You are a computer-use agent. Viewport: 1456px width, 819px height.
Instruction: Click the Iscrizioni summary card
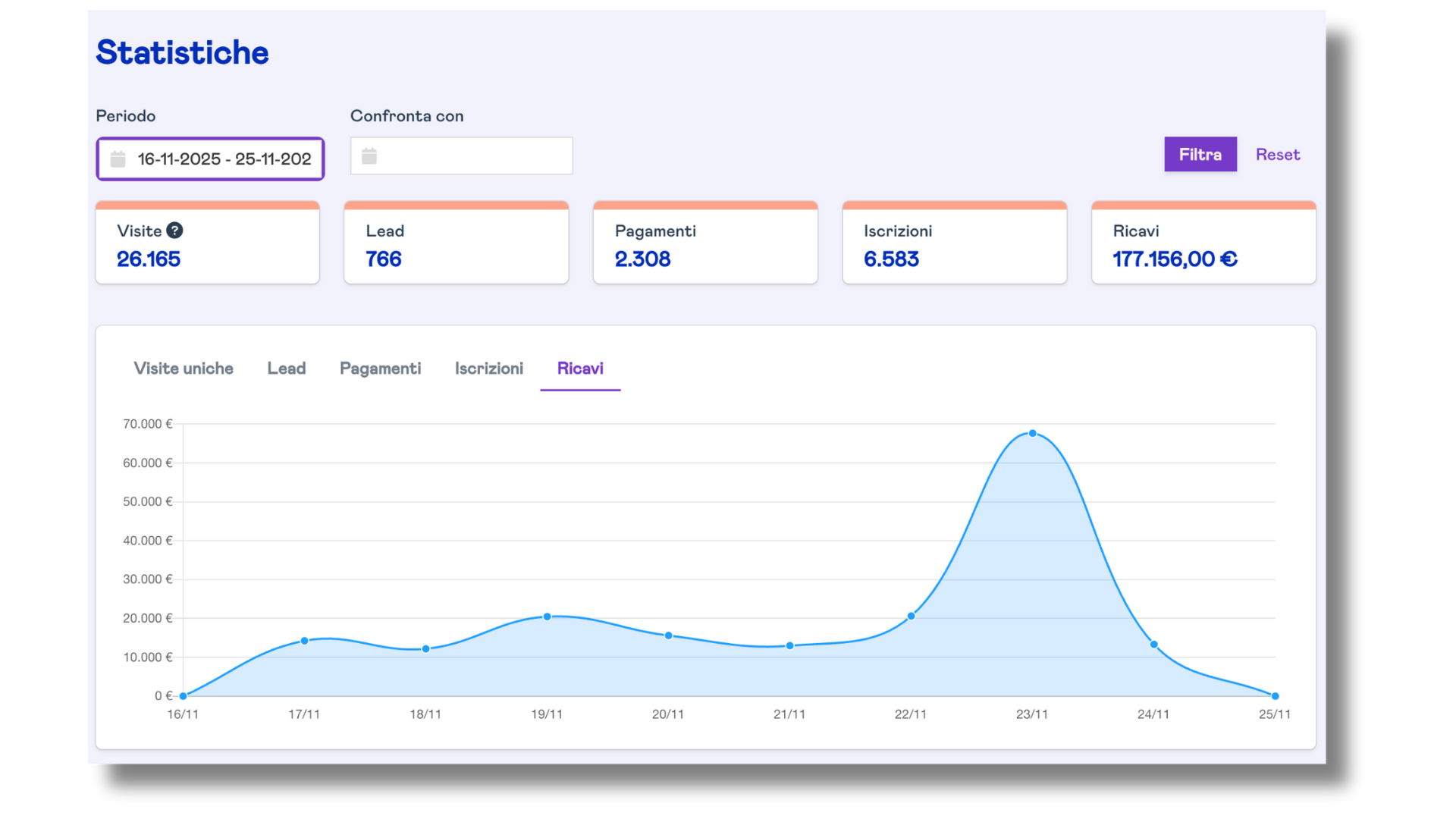pos(954,246)
